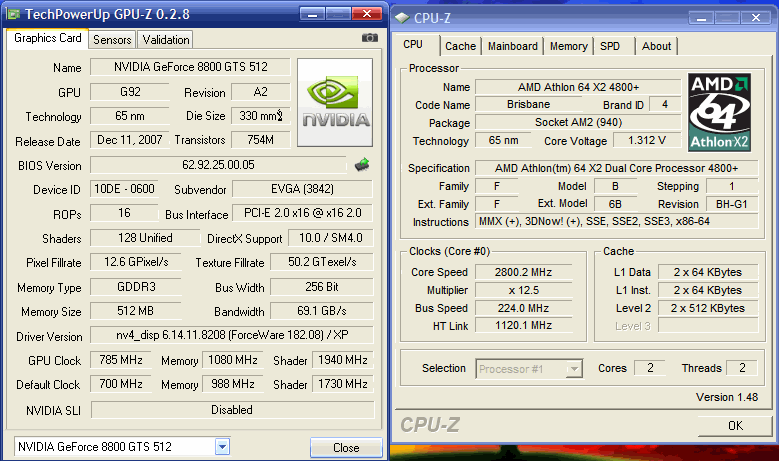Image resolution: width=779 pixels, height=461 pixels.
Task: Click the GPU Name field NVIDIA GeForce 8800 GTS 512
Action: (x=190, y=67)
